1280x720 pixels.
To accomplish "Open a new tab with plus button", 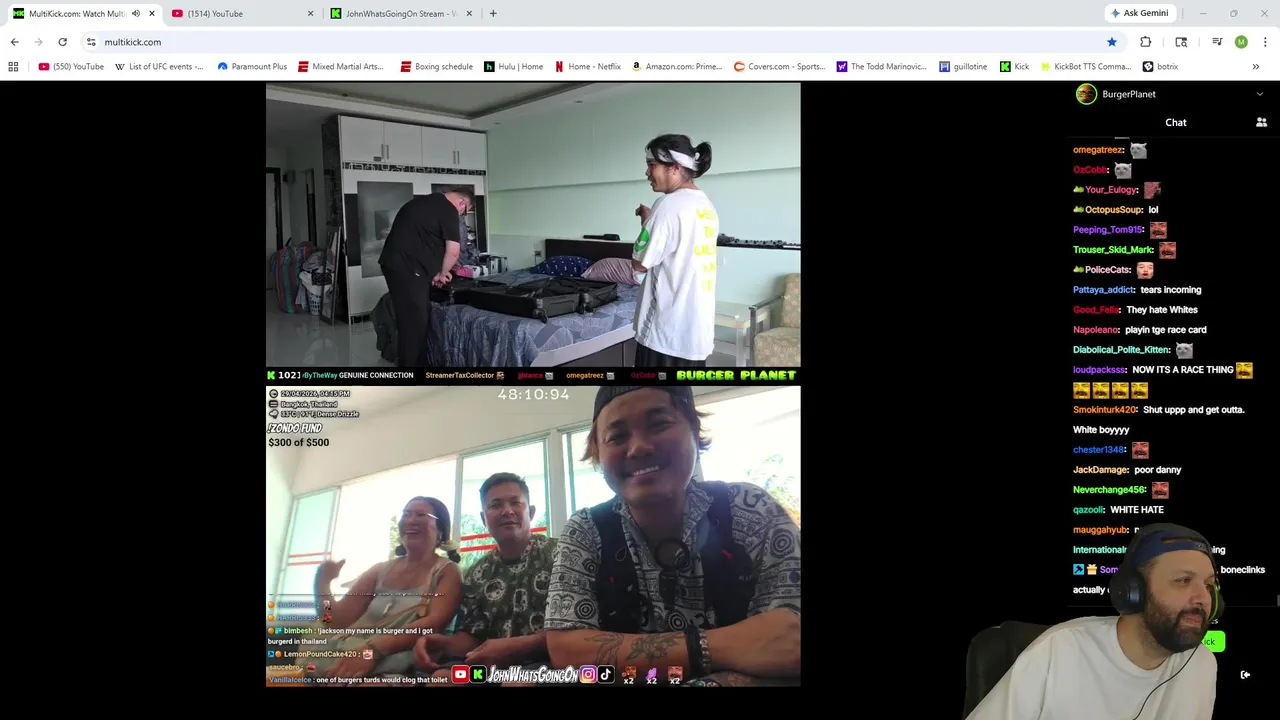I will point(493,14).
